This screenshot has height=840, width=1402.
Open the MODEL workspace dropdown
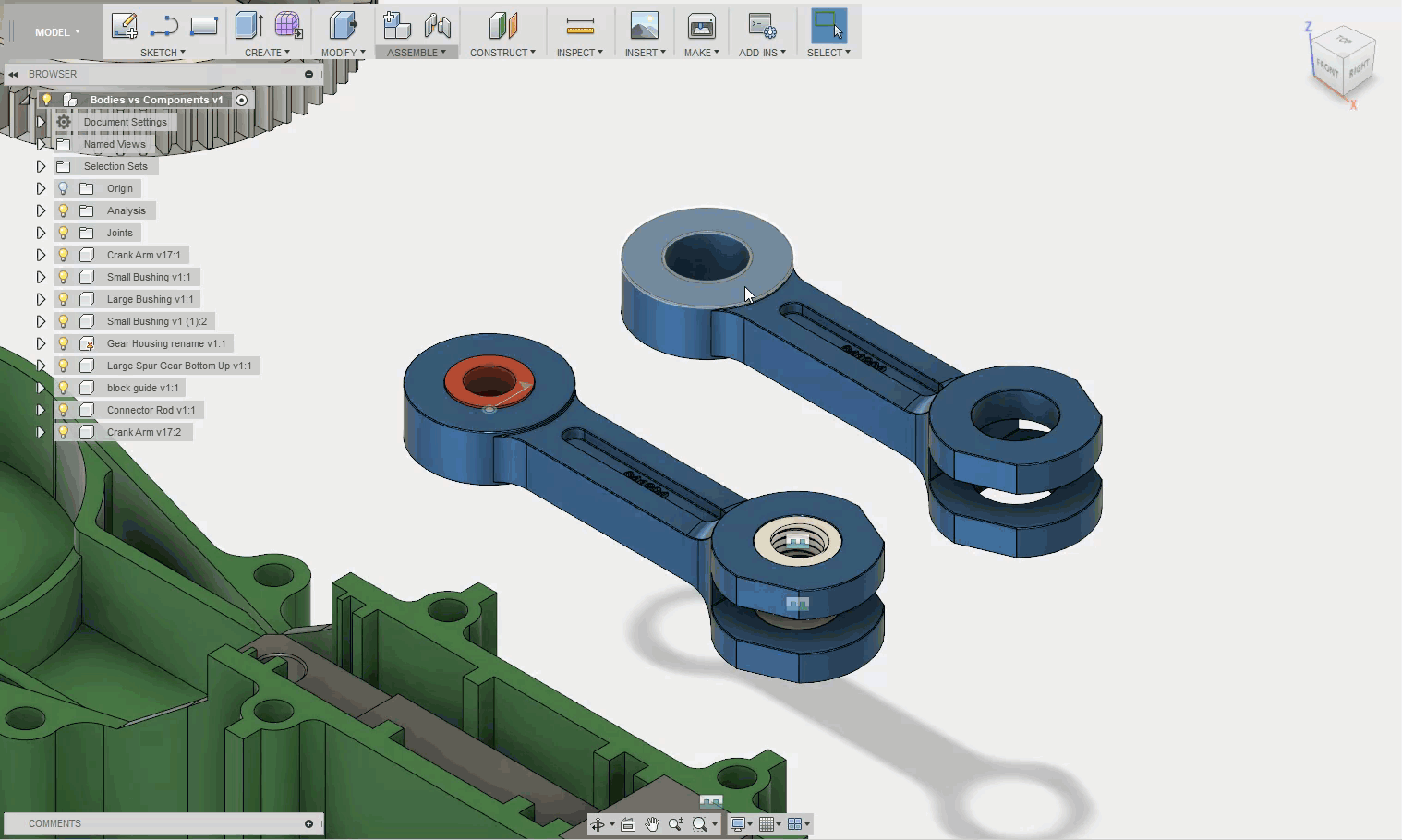(x=57, y=32)
